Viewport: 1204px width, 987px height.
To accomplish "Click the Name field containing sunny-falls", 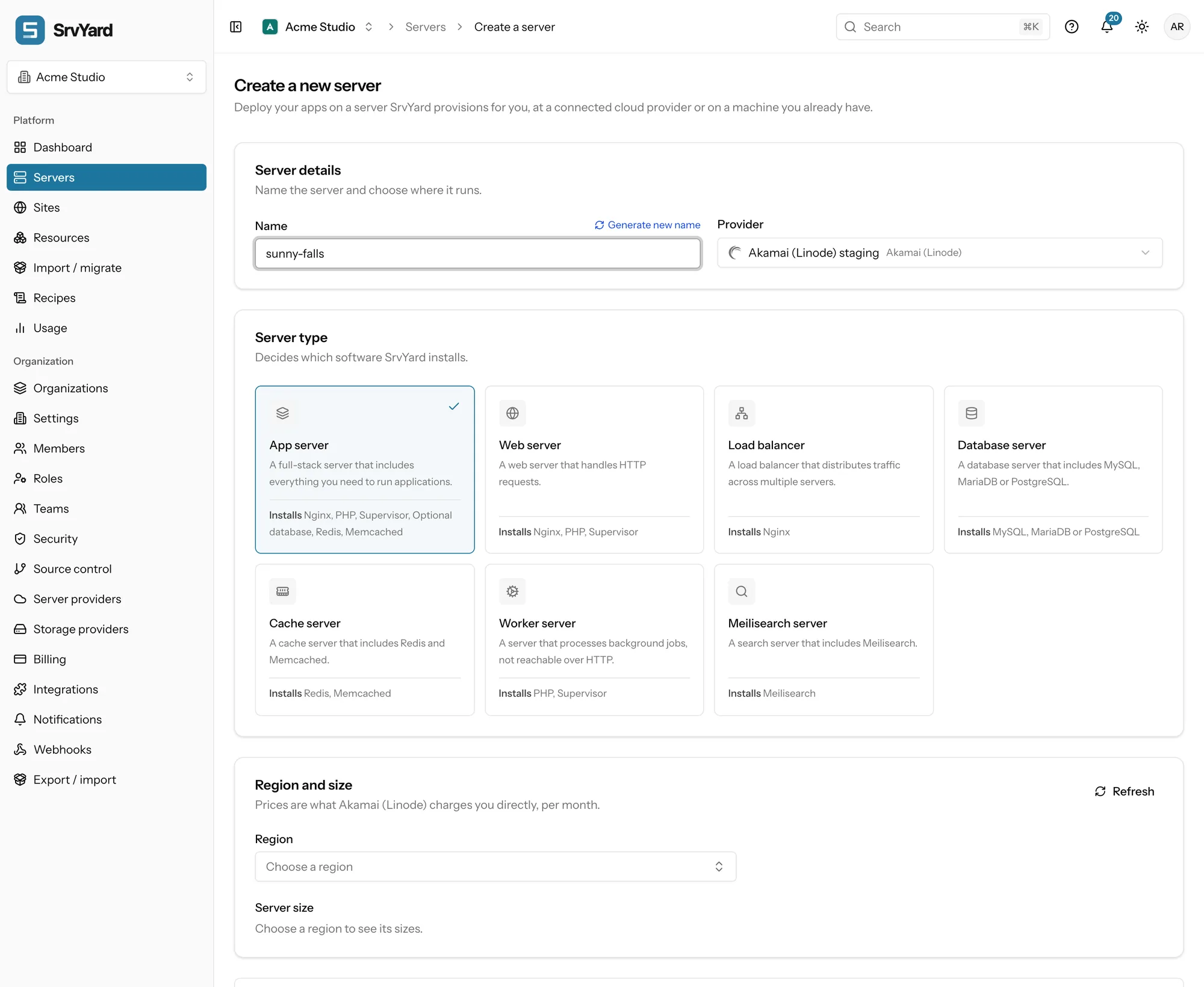I will click(x=478, y=254).
